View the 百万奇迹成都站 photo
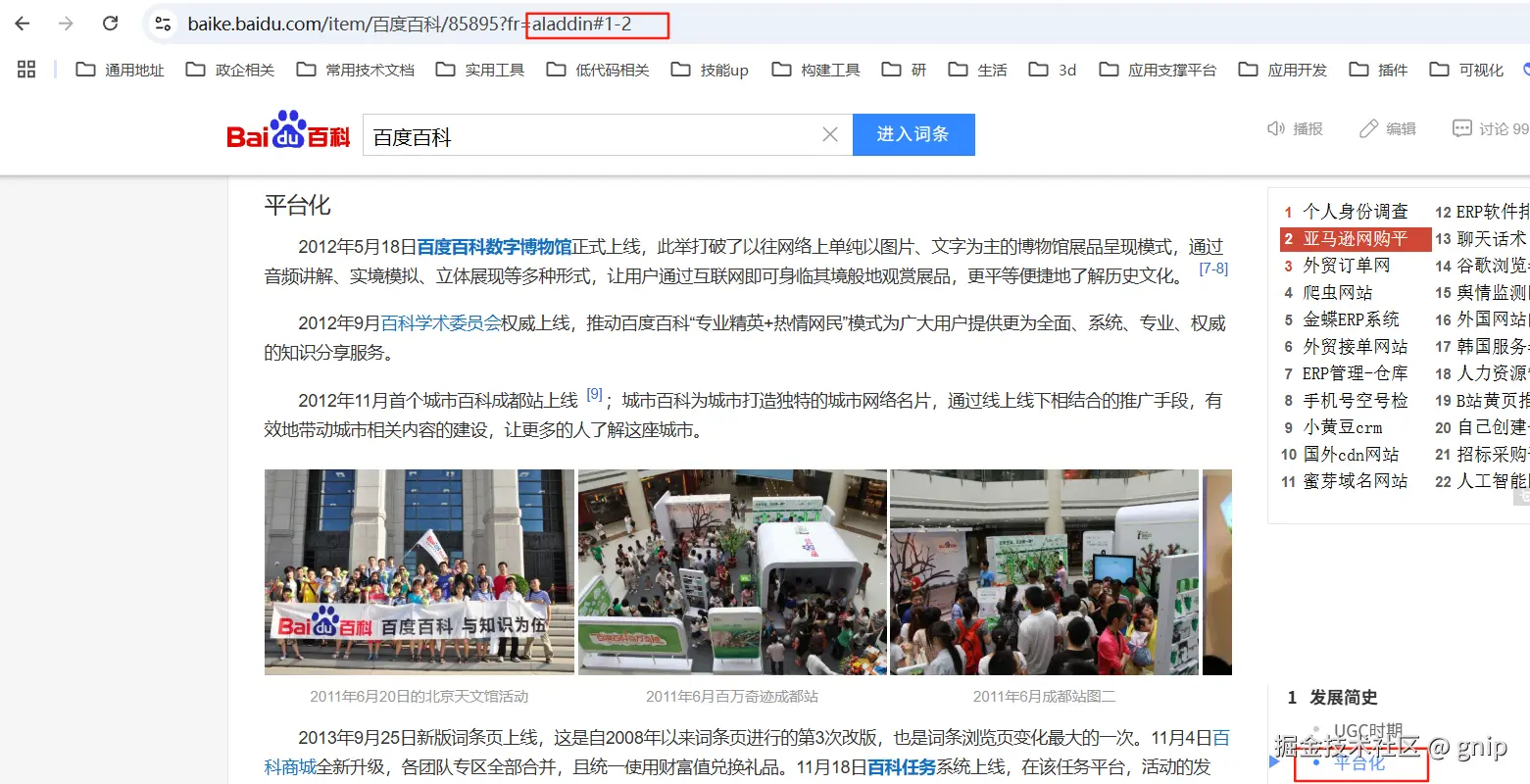This screenshot has width=1530, height=784. pos(732,572)
